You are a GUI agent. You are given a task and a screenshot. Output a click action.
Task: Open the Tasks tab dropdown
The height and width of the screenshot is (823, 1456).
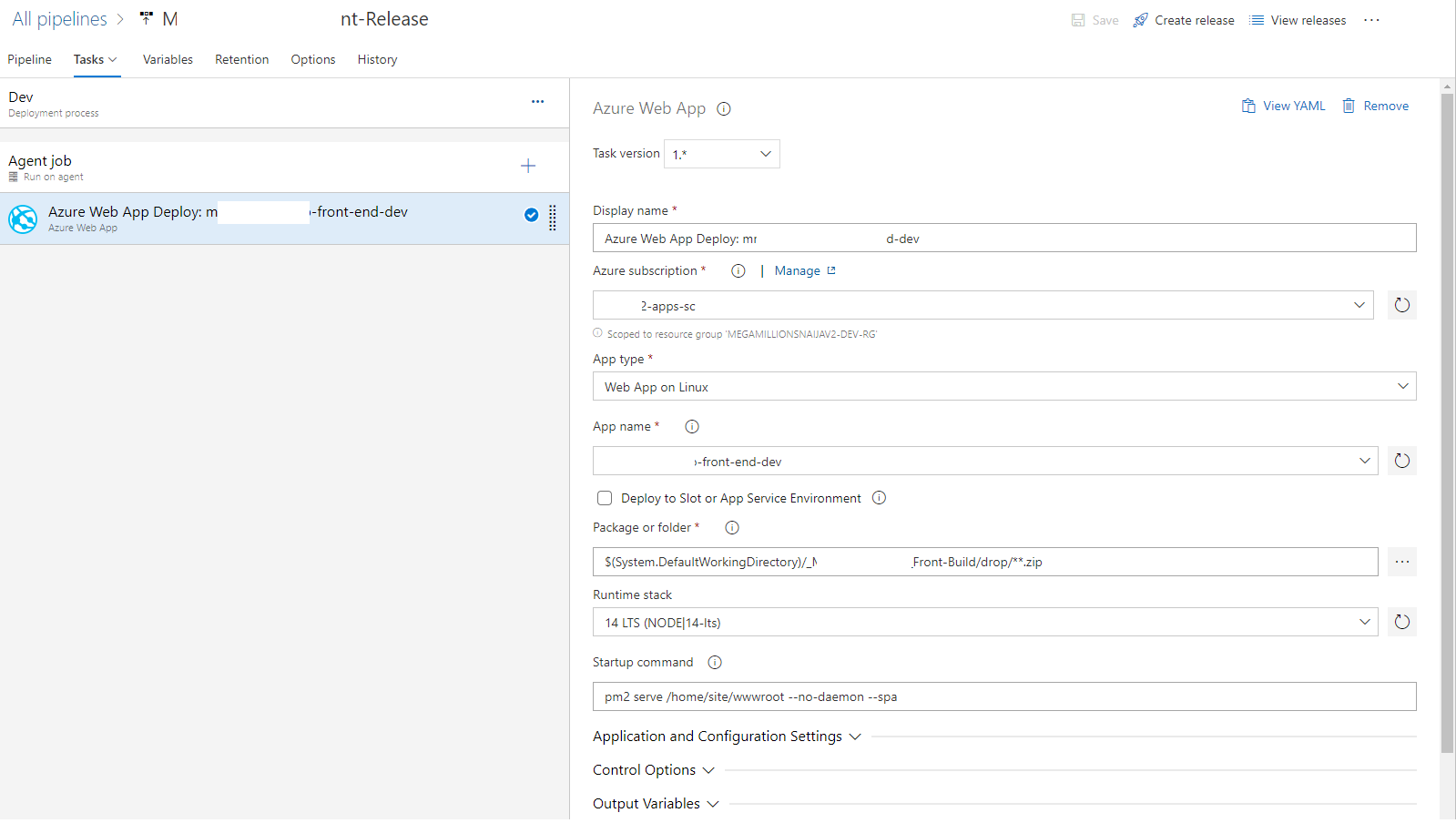[96, 59]
